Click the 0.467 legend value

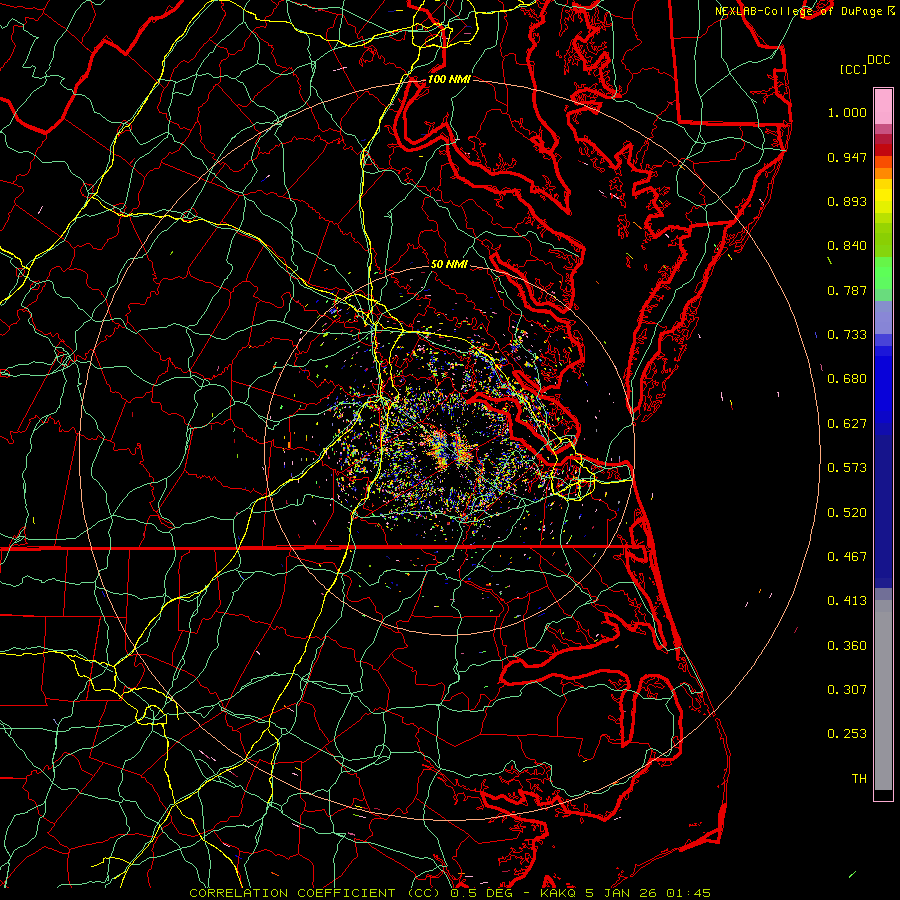(847, 557)
